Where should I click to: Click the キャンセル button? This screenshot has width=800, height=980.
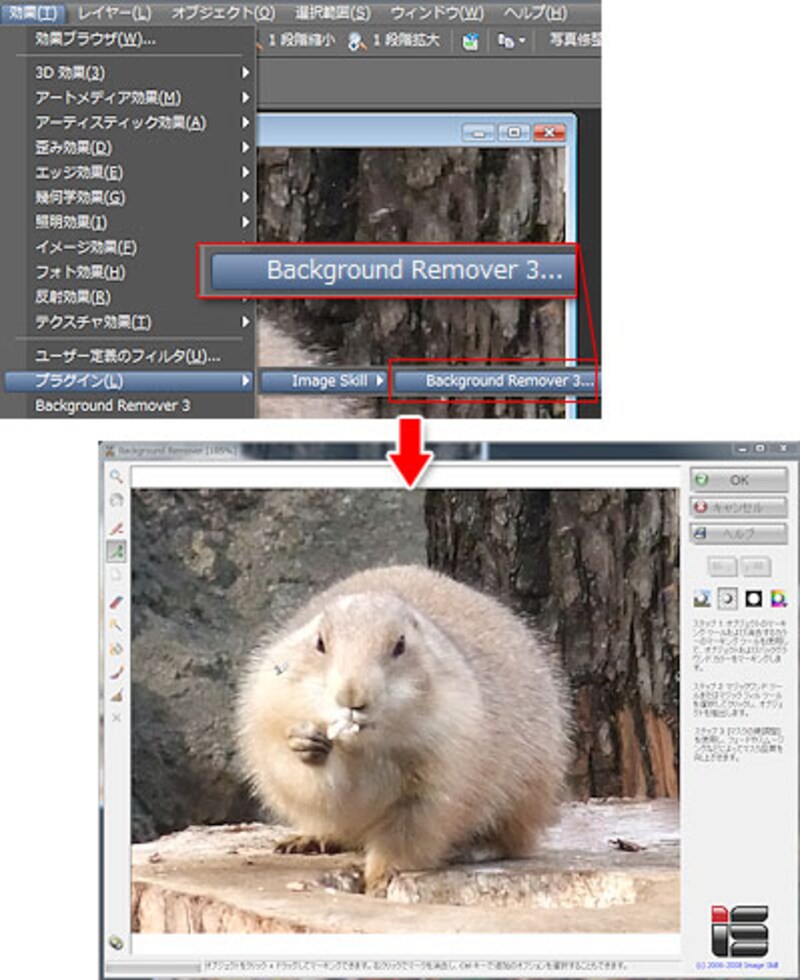738,507
